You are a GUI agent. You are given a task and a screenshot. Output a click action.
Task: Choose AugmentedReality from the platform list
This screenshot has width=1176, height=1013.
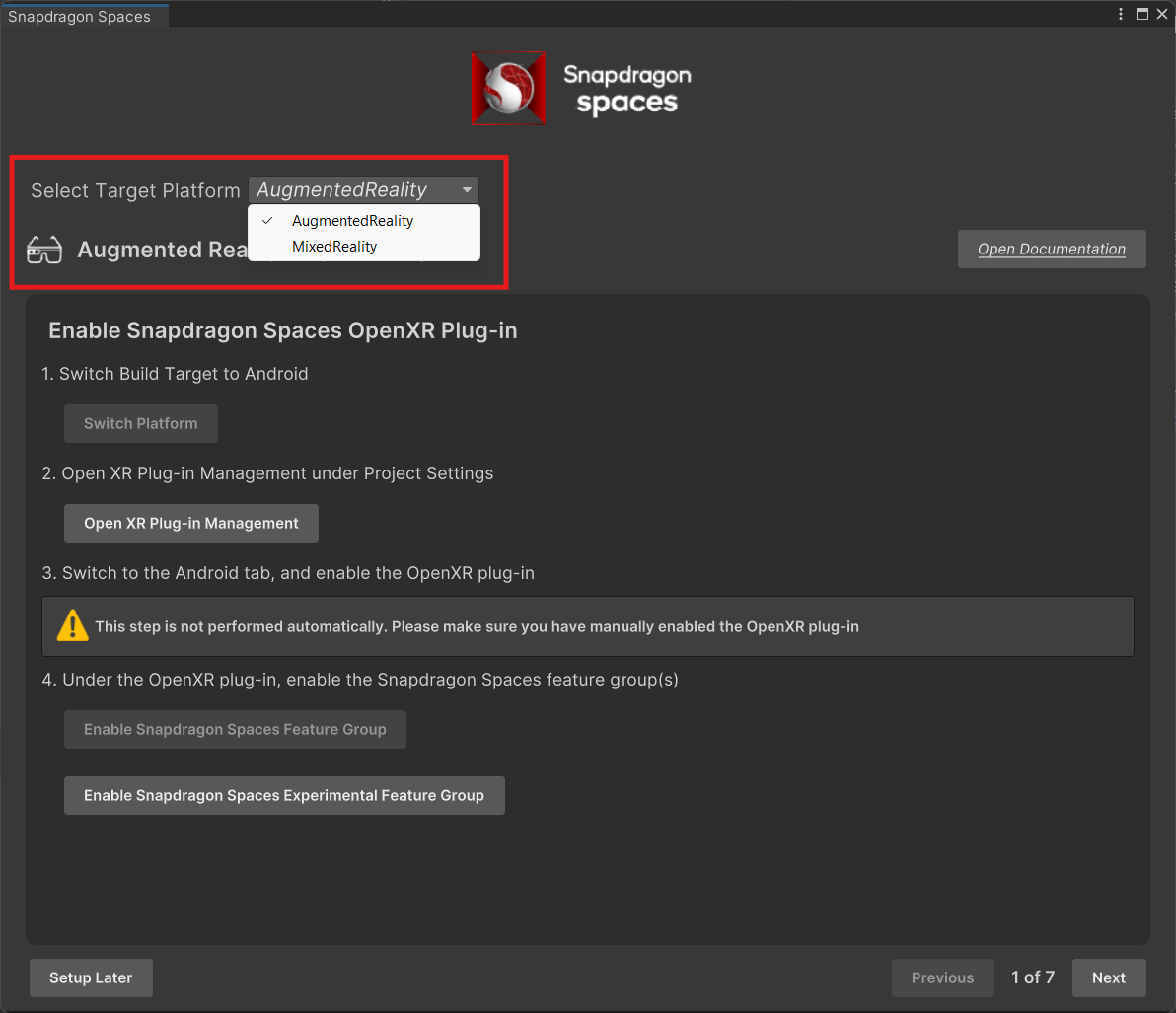click(364, 220)
